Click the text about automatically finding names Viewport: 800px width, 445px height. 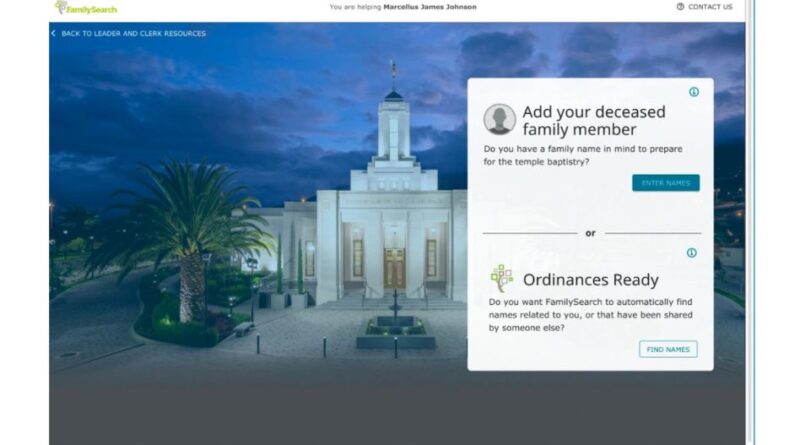(590, 316)
